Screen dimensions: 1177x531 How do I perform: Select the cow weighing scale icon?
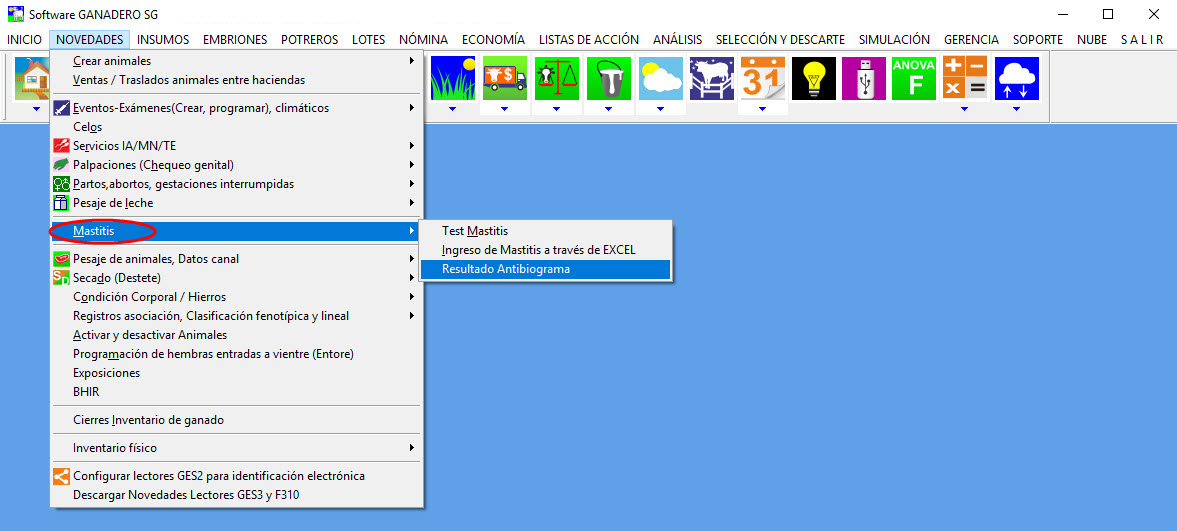[556, 78]
